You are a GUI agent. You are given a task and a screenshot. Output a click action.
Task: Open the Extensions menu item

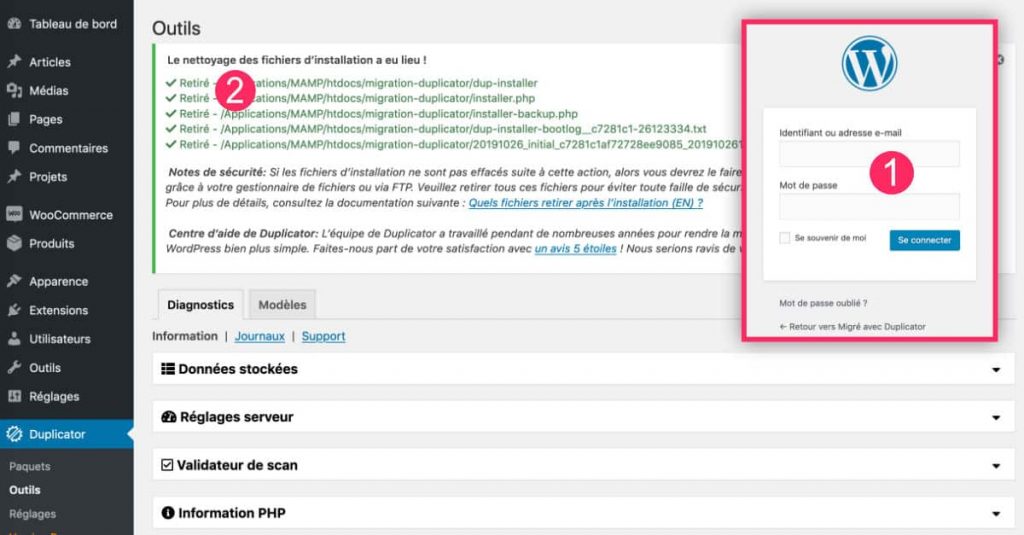(x=67, y=310)
